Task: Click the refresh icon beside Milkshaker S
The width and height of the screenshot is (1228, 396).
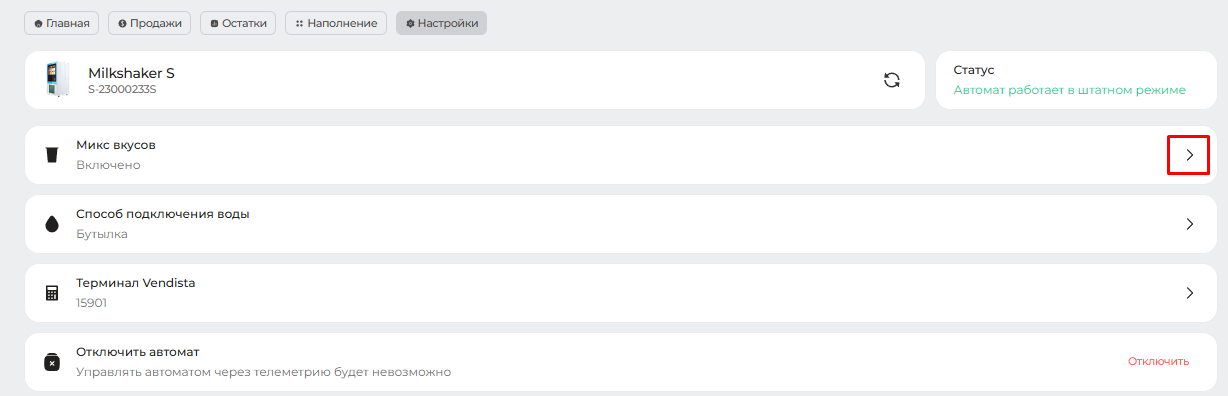Action: tap(892, 80)
